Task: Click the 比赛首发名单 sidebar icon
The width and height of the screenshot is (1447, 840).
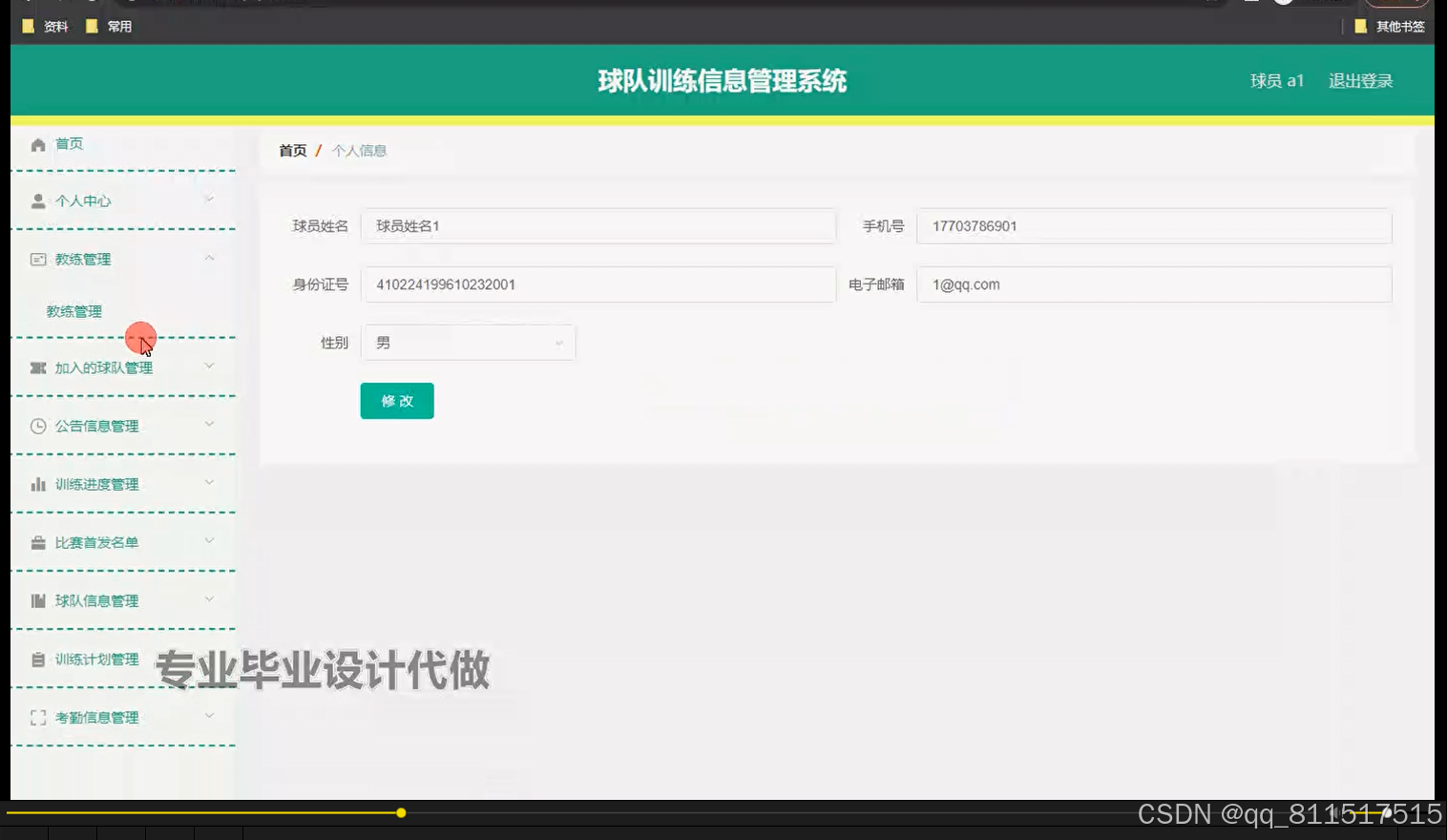Action: [x=37, y=542]
